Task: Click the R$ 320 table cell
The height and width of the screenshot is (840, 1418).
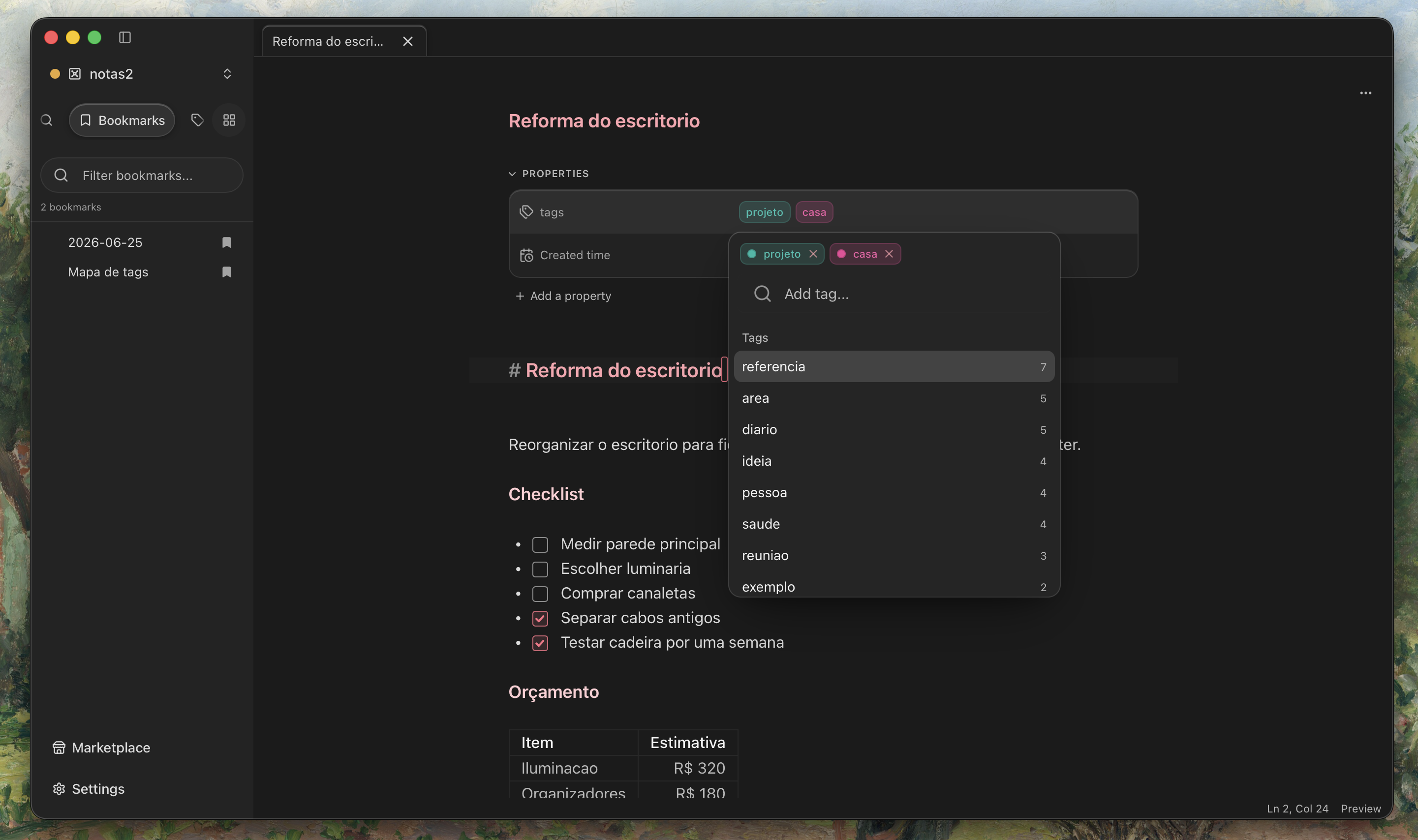Action: point(688,768)
